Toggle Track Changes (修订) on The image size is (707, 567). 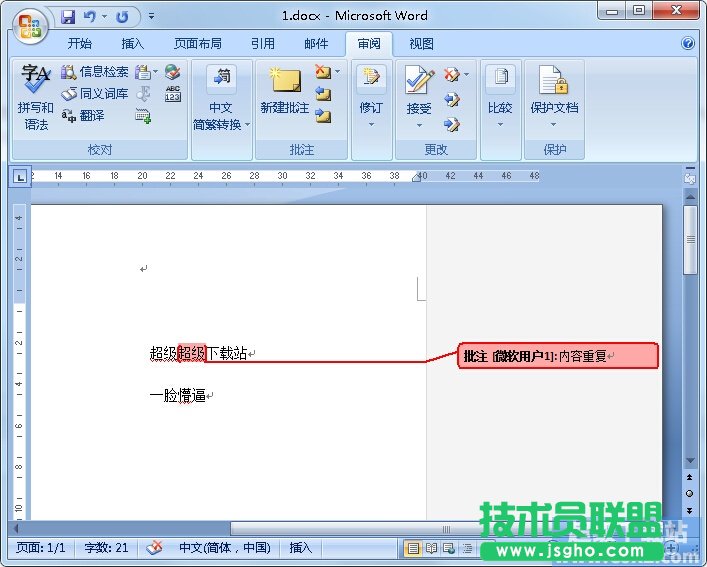(x=372, y=90)
